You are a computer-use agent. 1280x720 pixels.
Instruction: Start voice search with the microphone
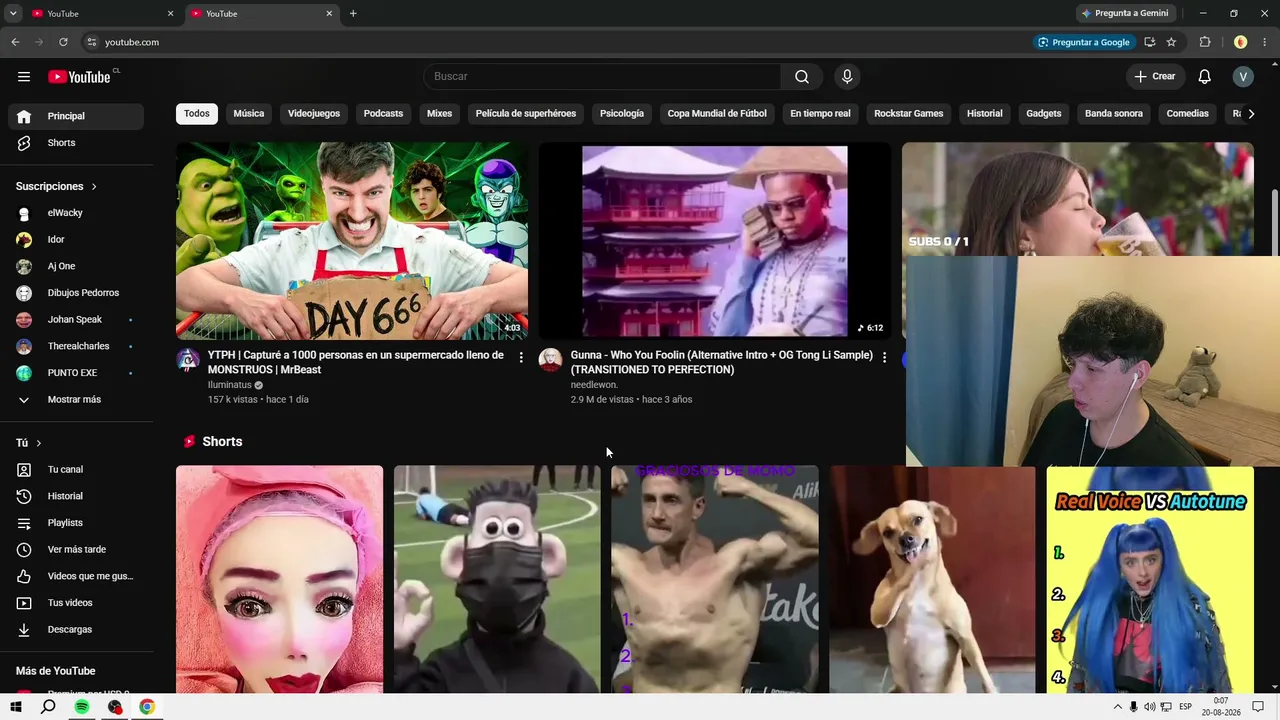point(847,77)
